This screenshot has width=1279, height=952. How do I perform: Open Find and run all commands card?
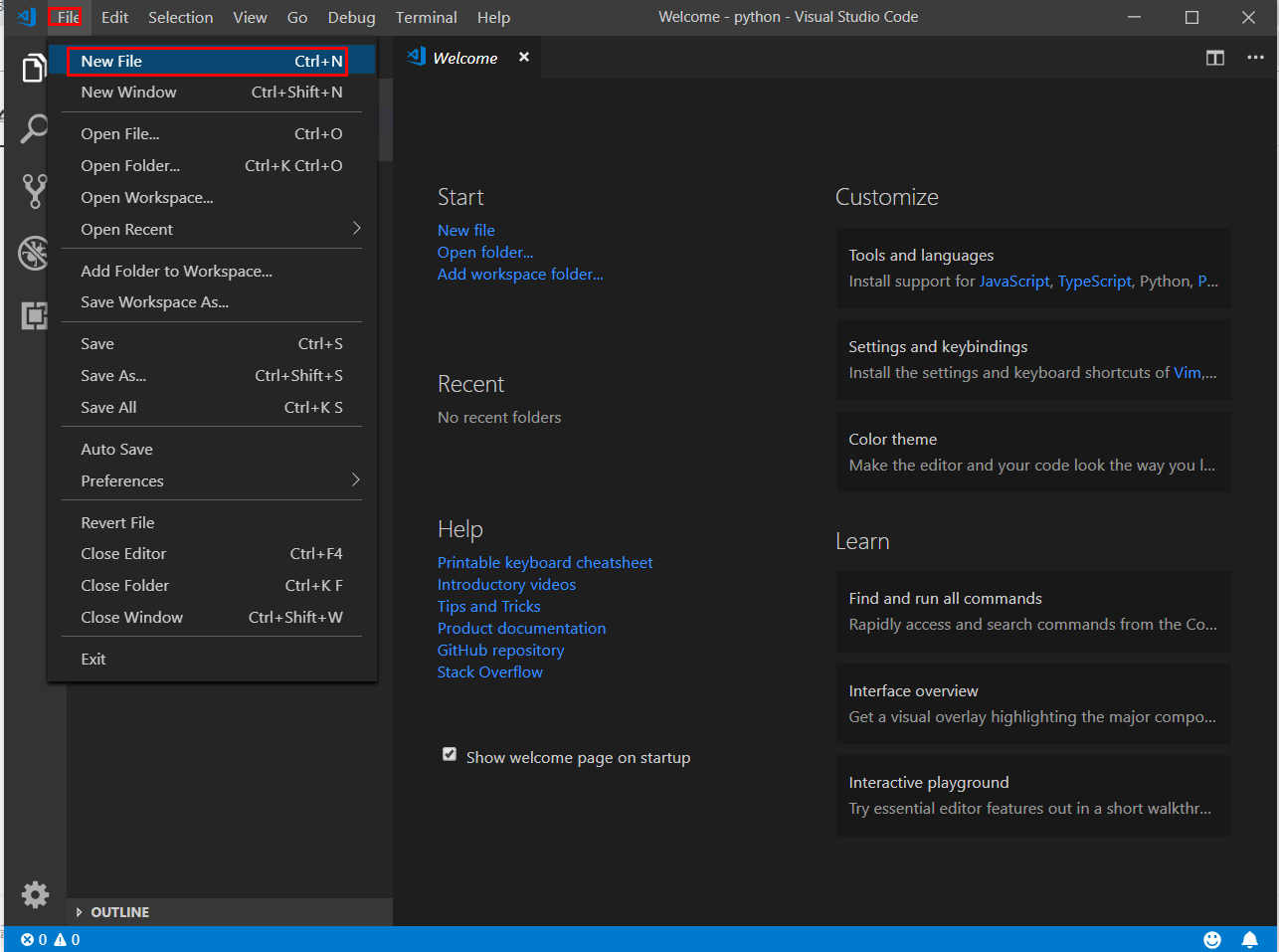(x=1033, y=611)
